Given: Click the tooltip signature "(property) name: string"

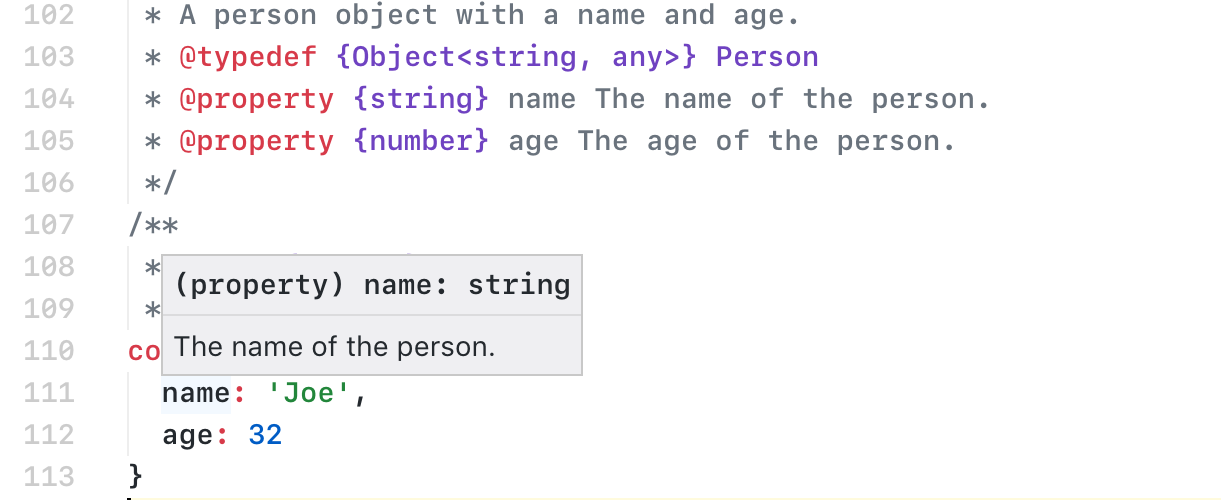Looking at the screenshot, I should pyautogui.click(x=372, y=286).
